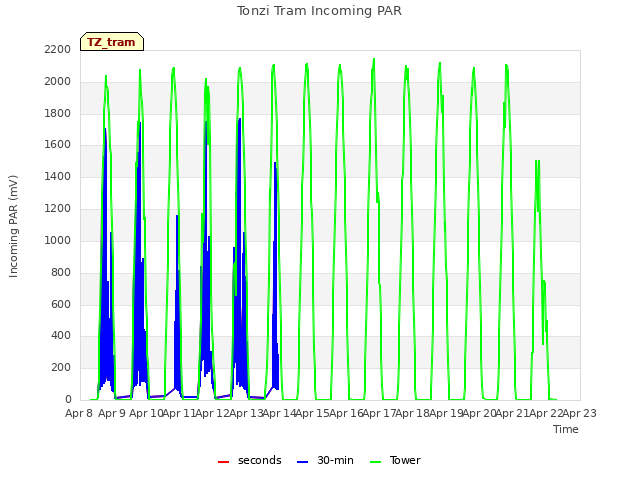Click the blue 30-min legend color marker
The height and width of the screenshot is (480, 640).
click(x=302, y=462)
